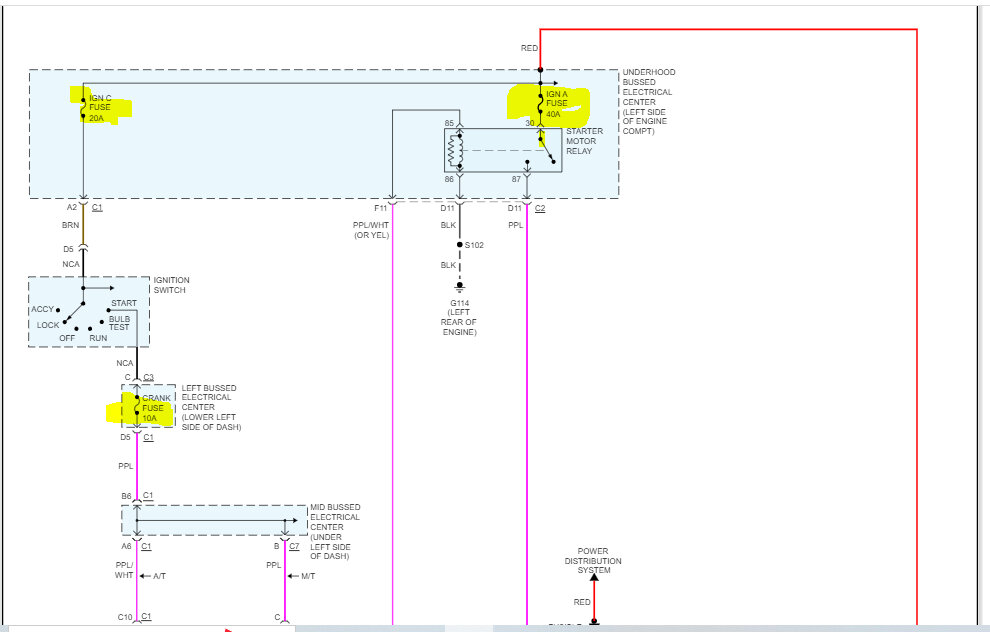Click the LEFT BUSSED ELECTRICAL CENTER text
The width and height of the screenshot is (990, 632).
[x=211, y=407]
